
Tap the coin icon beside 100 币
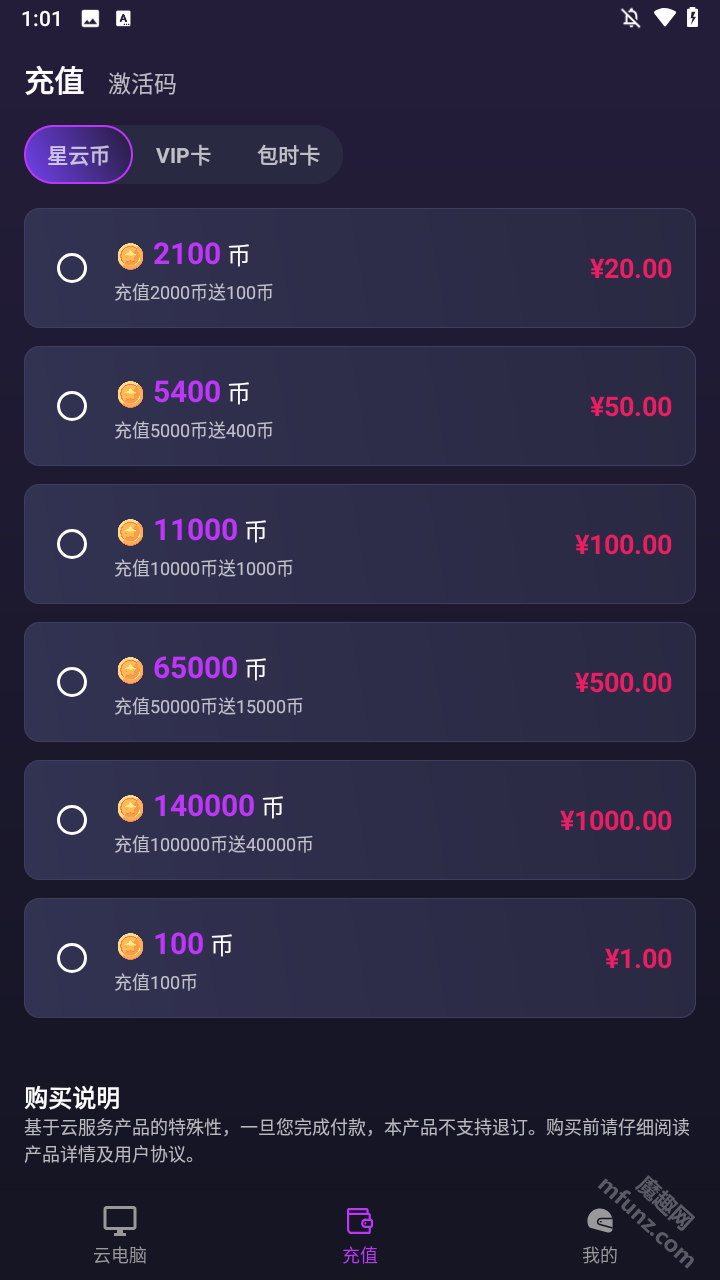click(x=130, y=946)
